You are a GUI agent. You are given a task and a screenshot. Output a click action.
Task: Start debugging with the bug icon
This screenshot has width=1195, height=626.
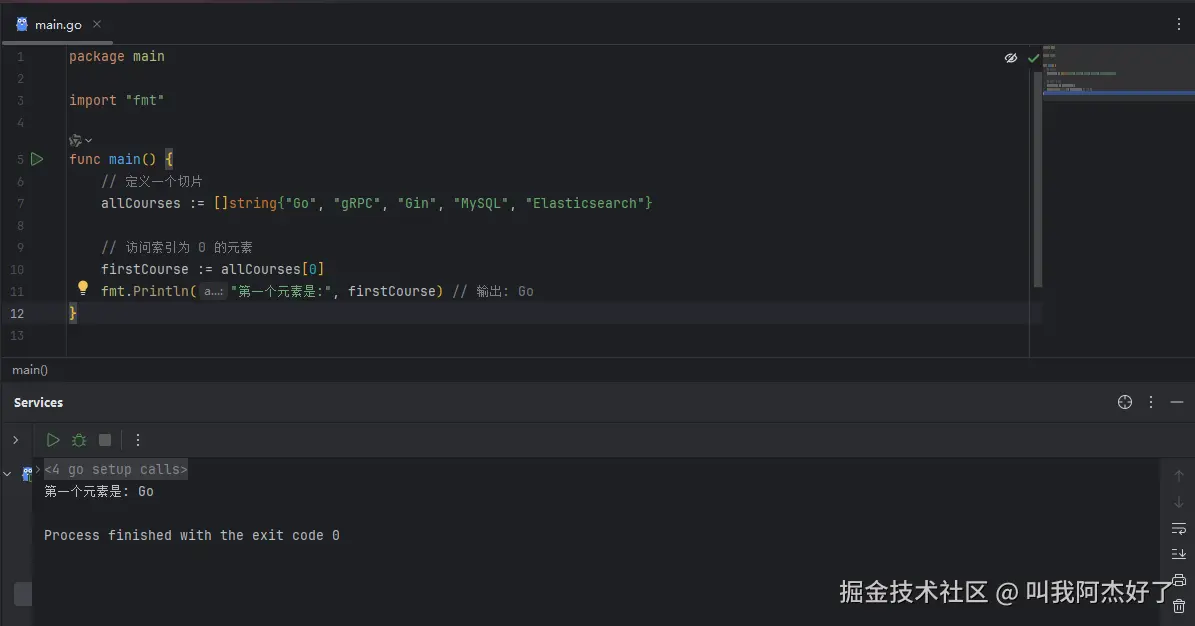[x=78, y=440]
